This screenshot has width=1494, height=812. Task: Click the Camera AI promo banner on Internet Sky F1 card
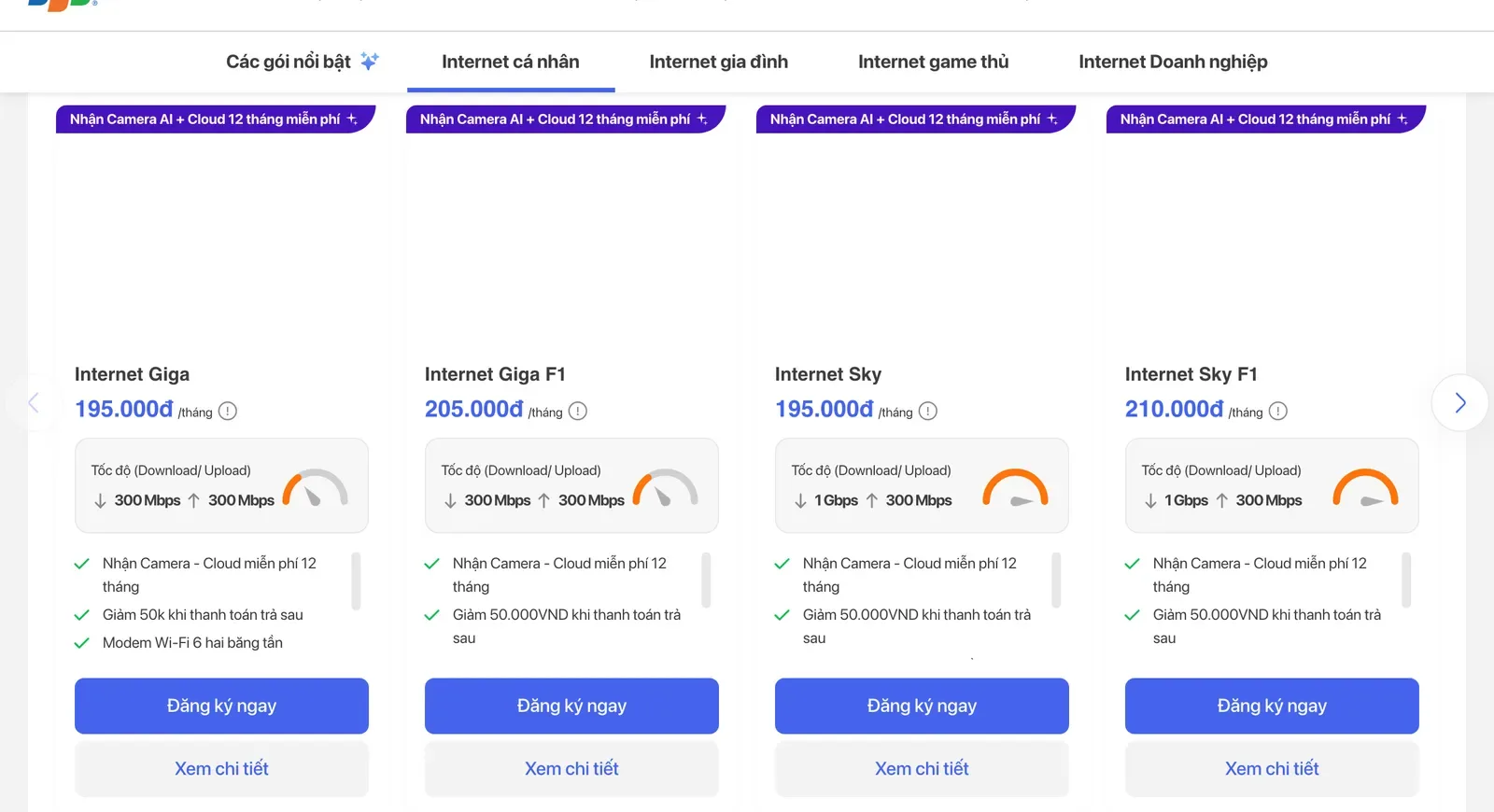(x=1266, y=119)
